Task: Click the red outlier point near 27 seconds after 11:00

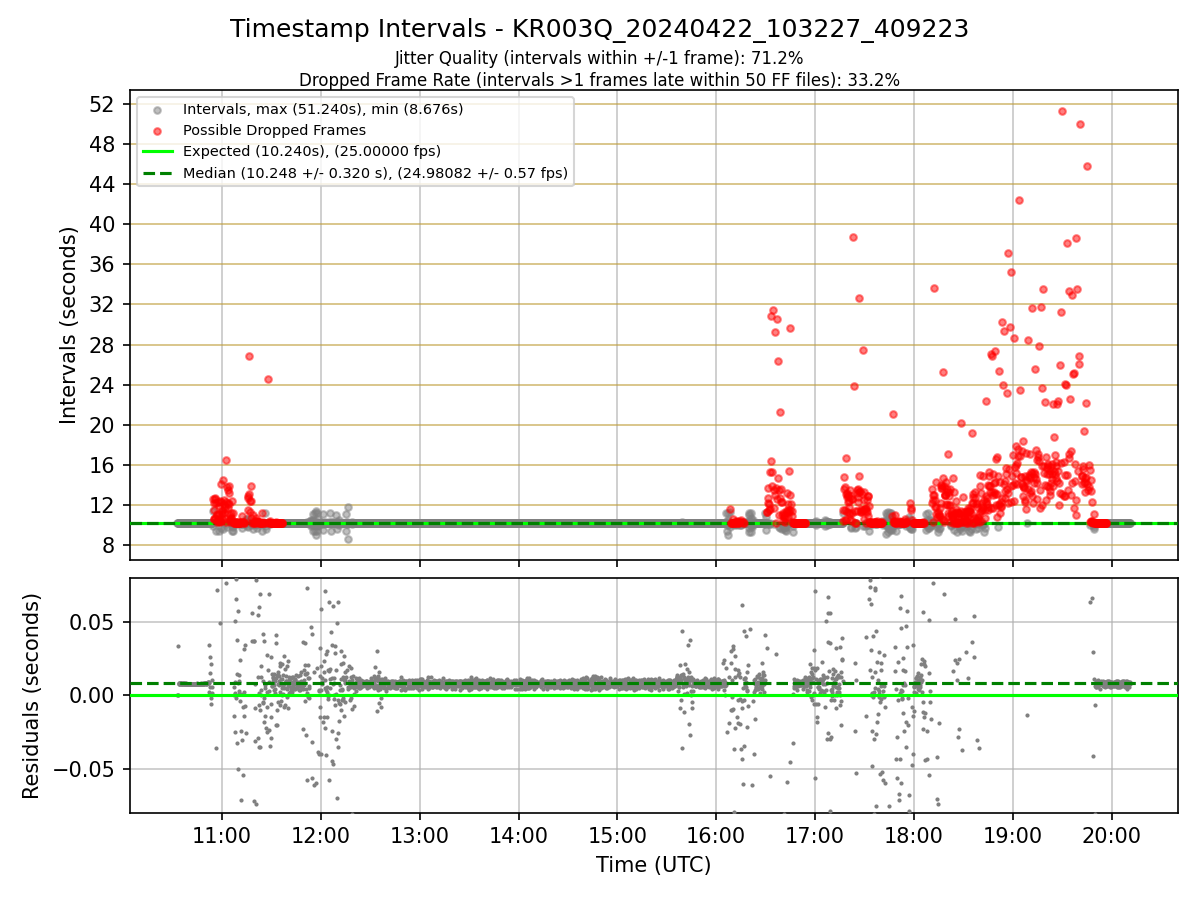Action: (x=249, y=356)
